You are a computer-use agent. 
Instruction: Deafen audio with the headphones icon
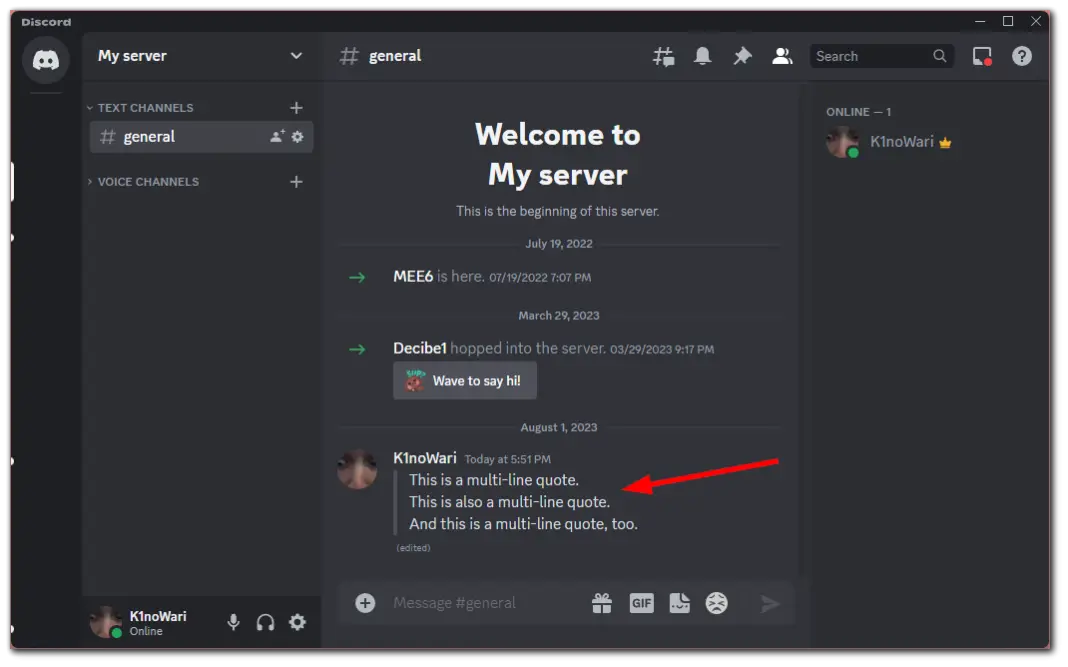point(265,621)
